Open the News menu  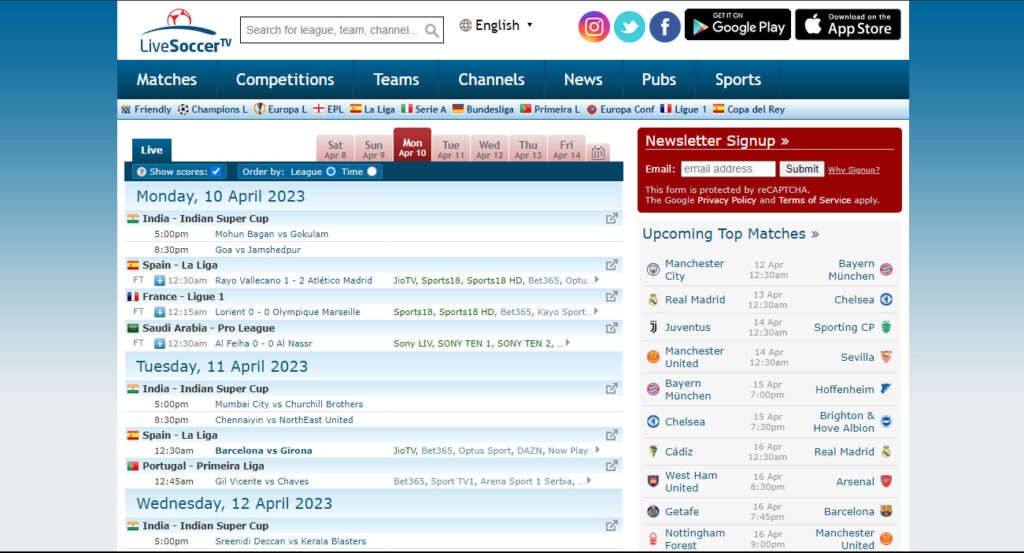point(583,80)
